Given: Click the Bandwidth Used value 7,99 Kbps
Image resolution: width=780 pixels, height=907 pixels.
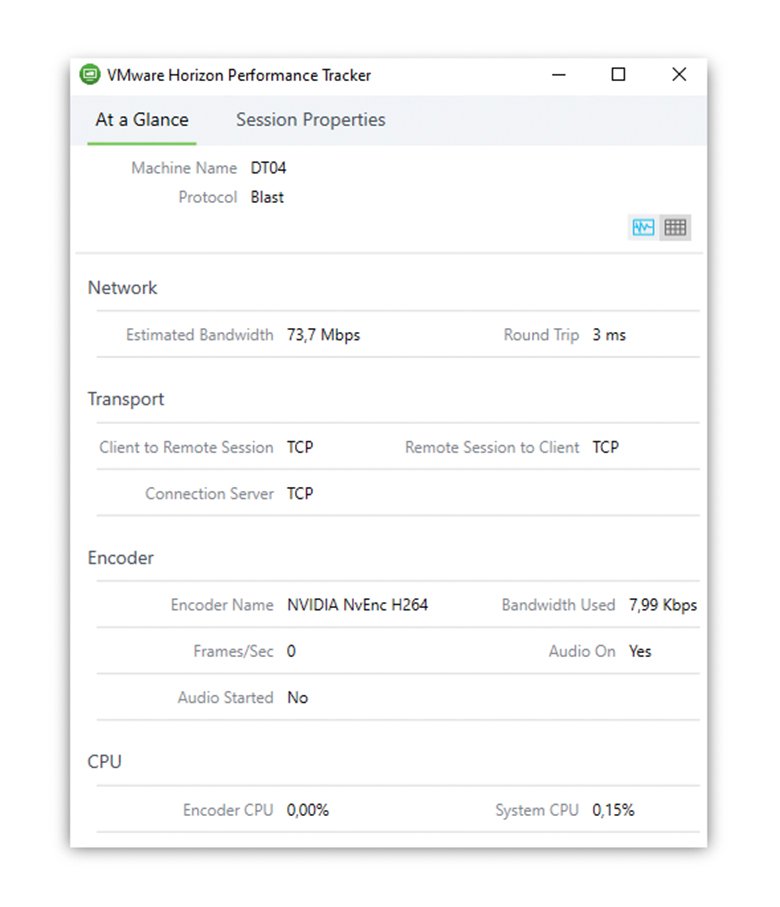Looking at the screenshot, I should pos(663,605).
